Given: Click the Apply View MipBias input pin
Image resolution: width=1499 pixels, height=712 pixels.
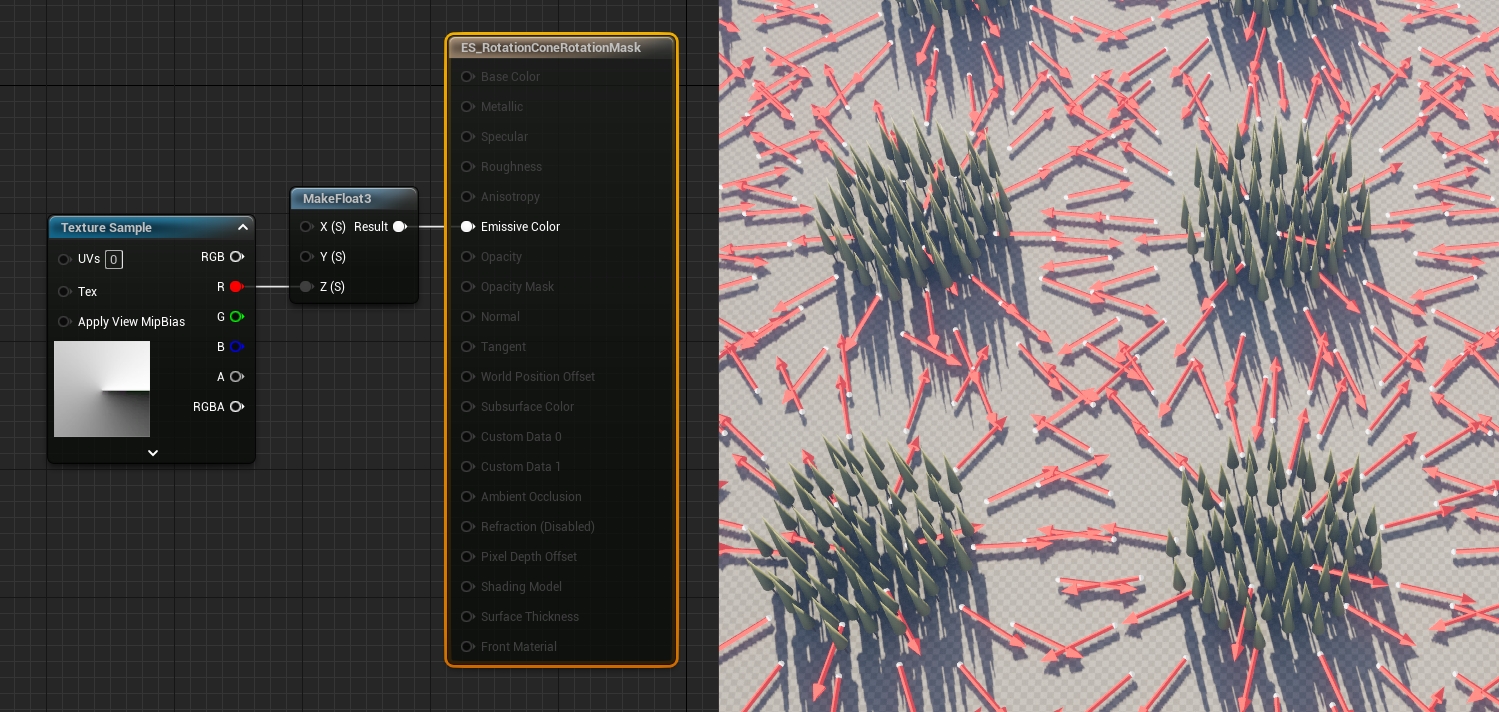Looking at the screenshot, I should 64,322.
